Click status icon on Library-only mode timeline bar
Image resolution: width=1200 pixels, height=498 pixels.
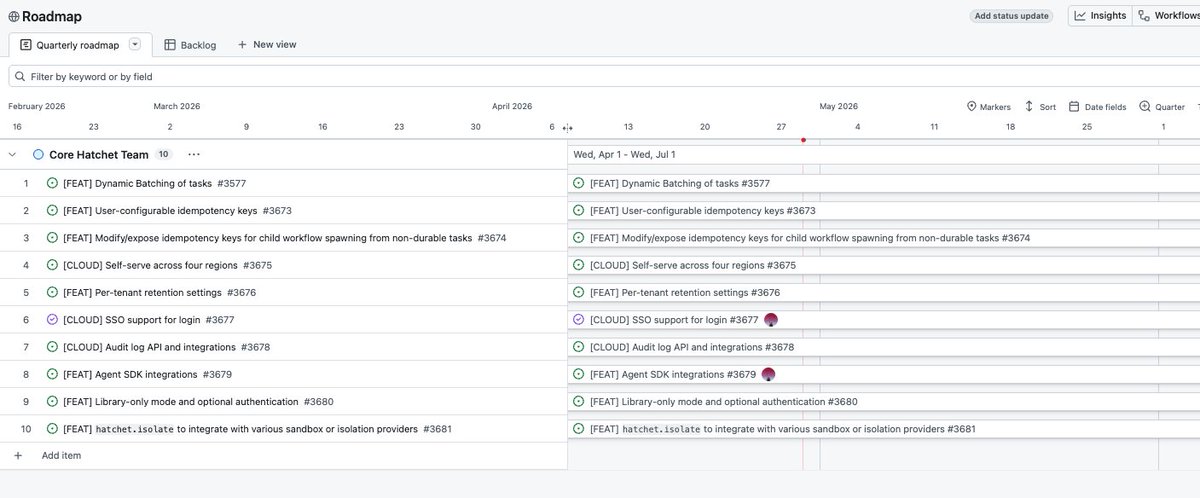tap(578, 401)
